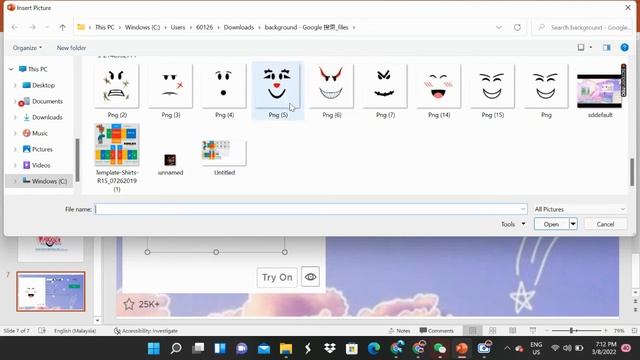Open view options dropdown arrow

pyautogui.click(x=591, y=48)
